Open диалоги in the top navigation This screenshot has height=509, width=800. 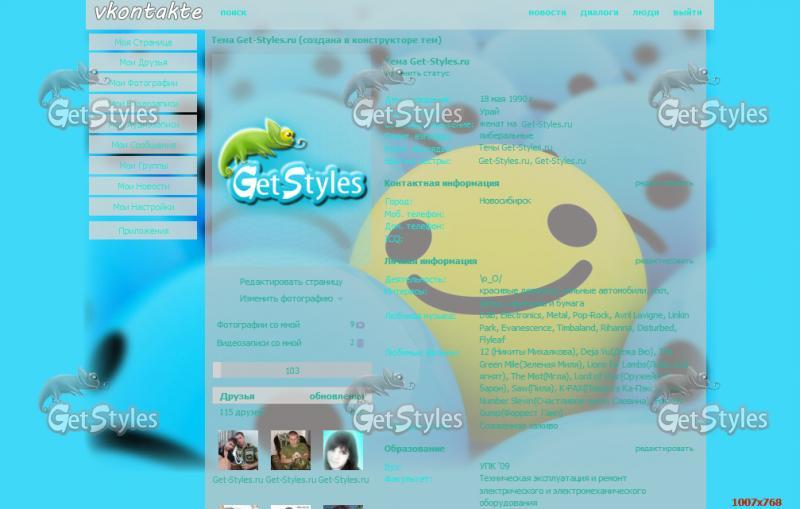pyautogui.click(x=599, y=12)
